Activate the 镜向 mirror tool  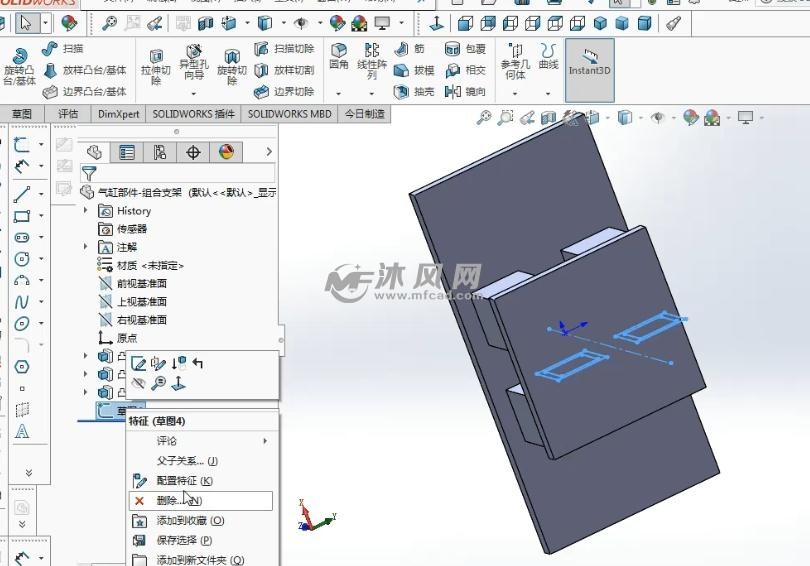click(x=465, y=92)
